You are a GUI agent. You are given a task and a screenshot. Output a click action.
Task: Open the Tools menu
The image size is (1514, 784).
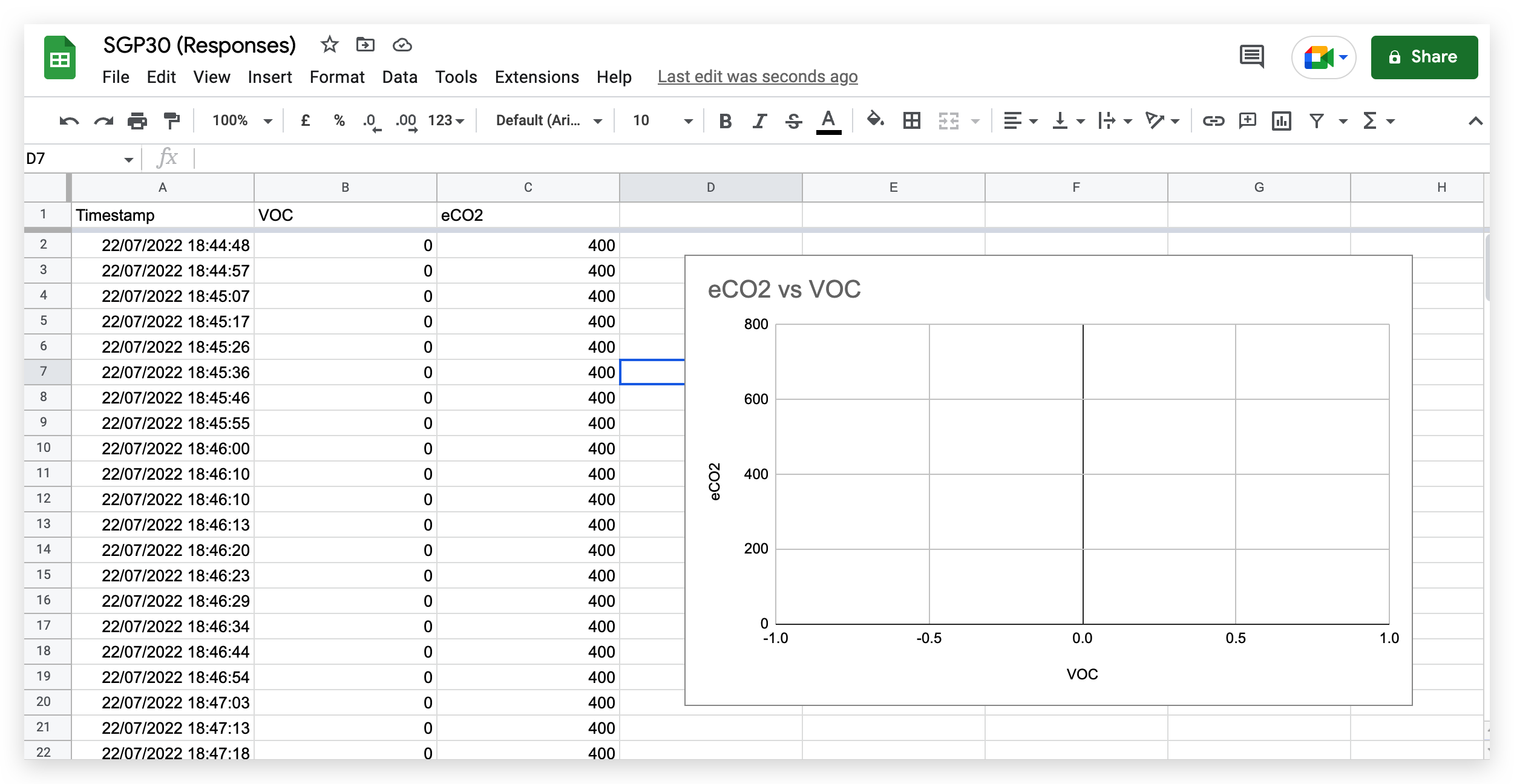click(x=456, y=77)
